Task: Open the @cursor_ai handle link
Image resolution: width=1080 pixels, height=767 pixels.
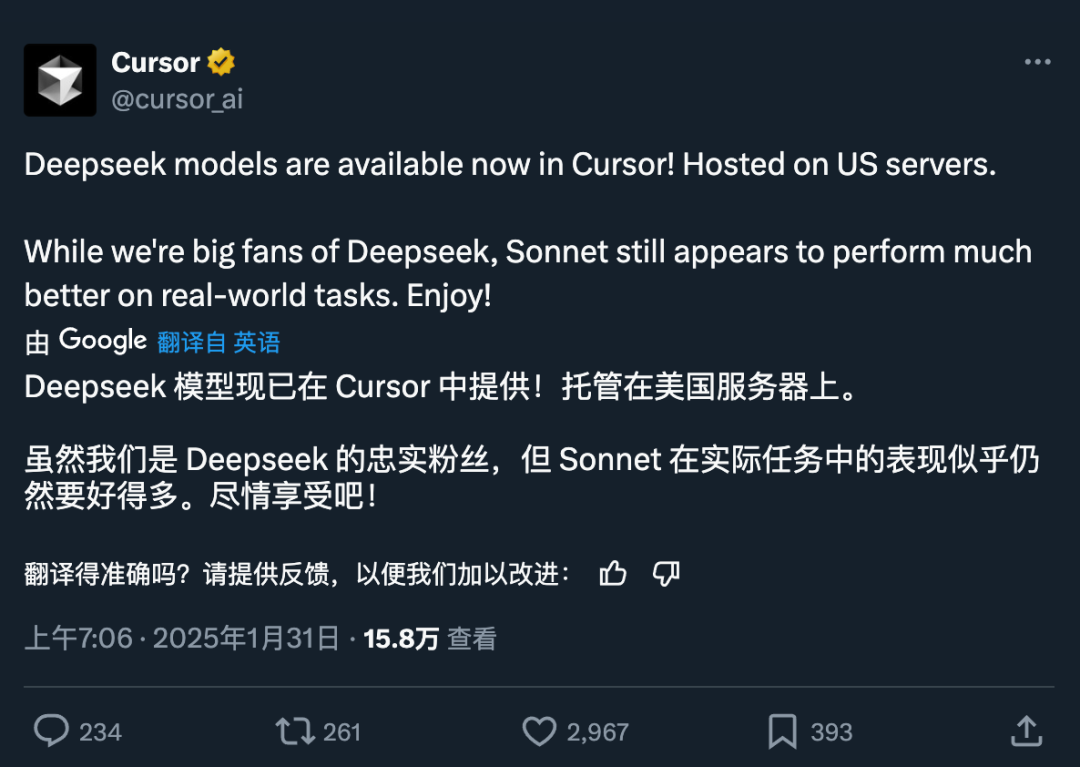Action: tap(177, 100)
